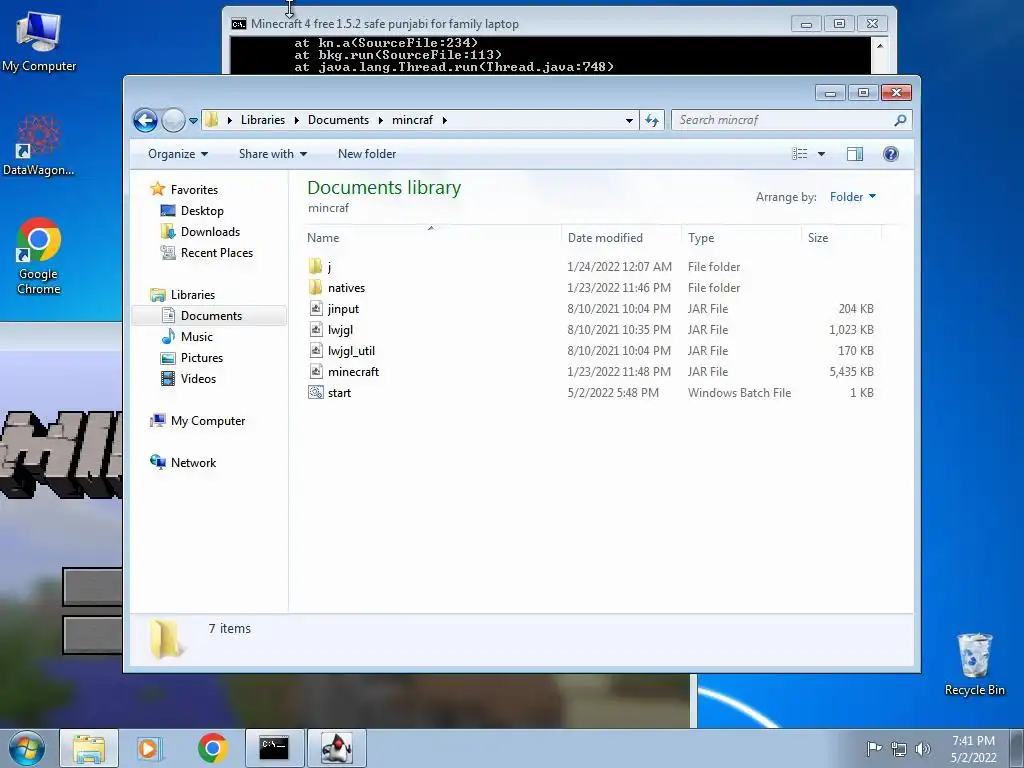Select Favorites in navigation pane
This screenshot has width=1024, height=768.
point(194,189)
